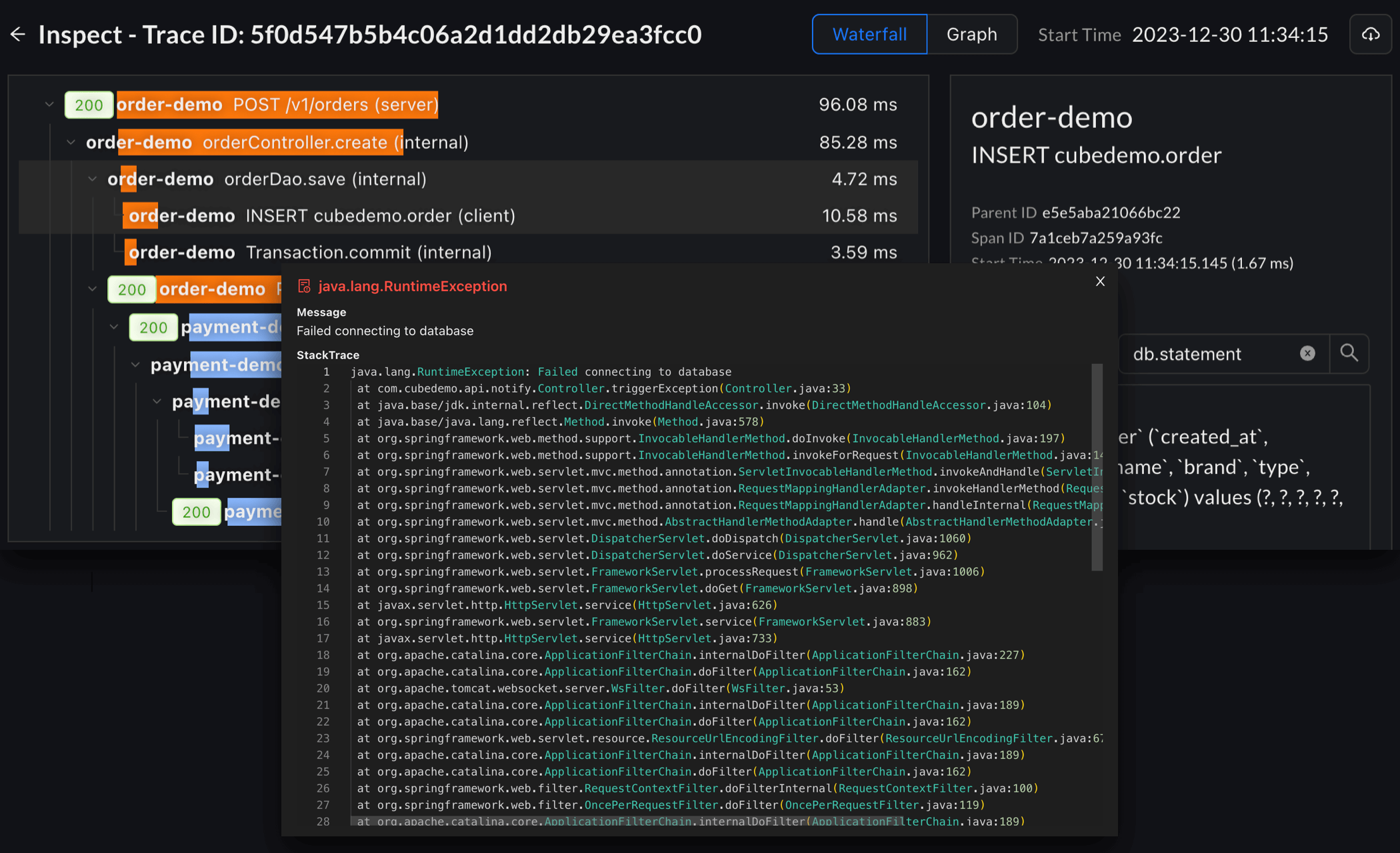Collapse the payment-de span row chevron
The height and width of the screenshot is (853, 1400).
(157, 401)
